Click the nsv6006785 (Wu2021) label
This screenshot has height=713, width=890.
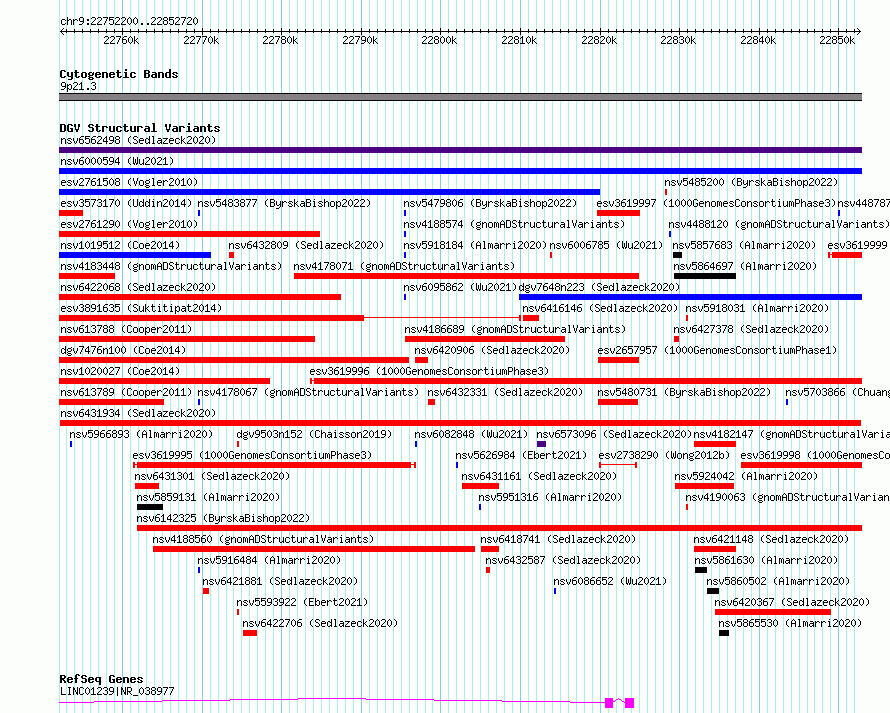[x=606, y=245]
